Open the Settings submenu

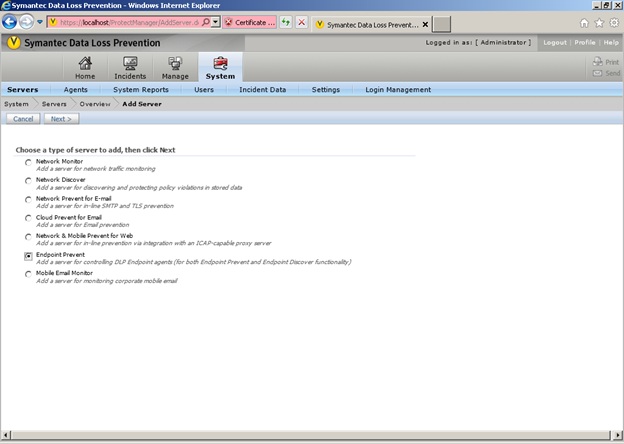click(x=326, y=90)
